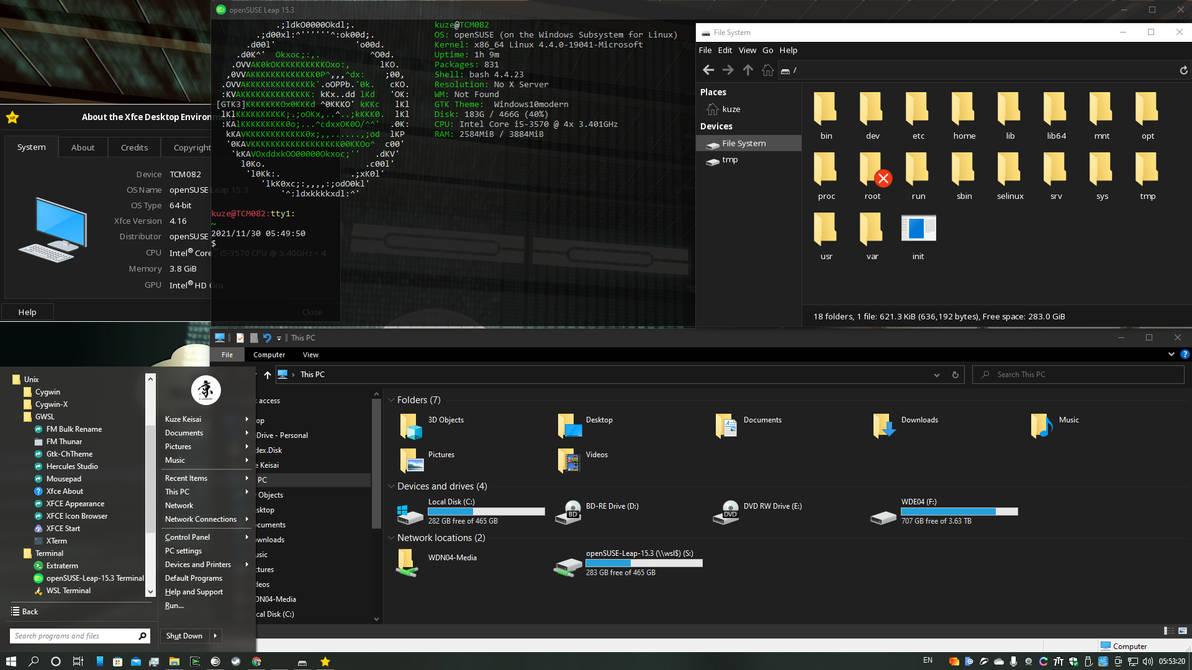Image resolution: width=1192 pixels, height=670 pixels.
Task: Collapse the Folders (7) section
Action: click(391, 399)
